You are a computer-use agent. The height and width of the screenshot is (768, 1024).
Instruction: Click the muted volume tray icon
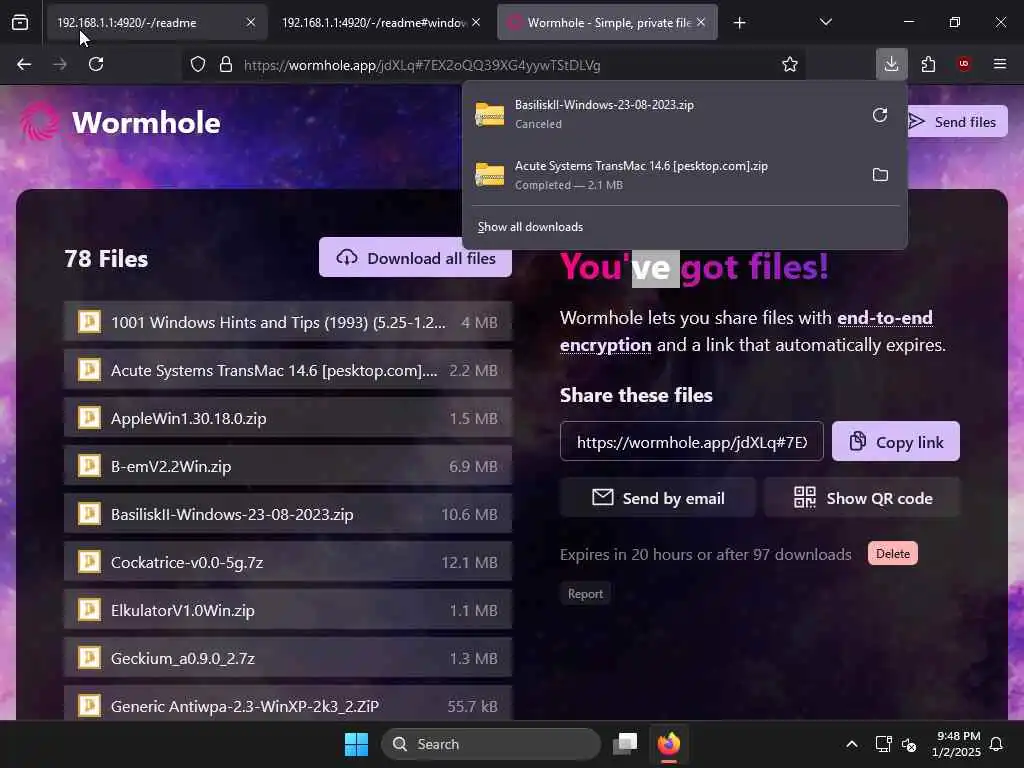[x=909, y=744]
